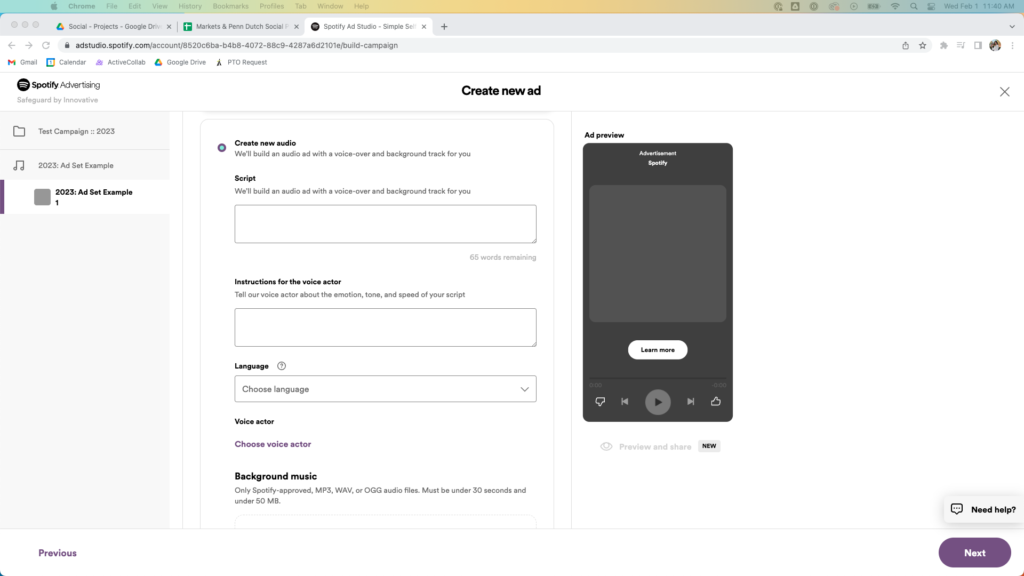Image resolution: width=1024 pixels, height=576 pixels.
Task: Open Preview and share option
Action: 655,447
